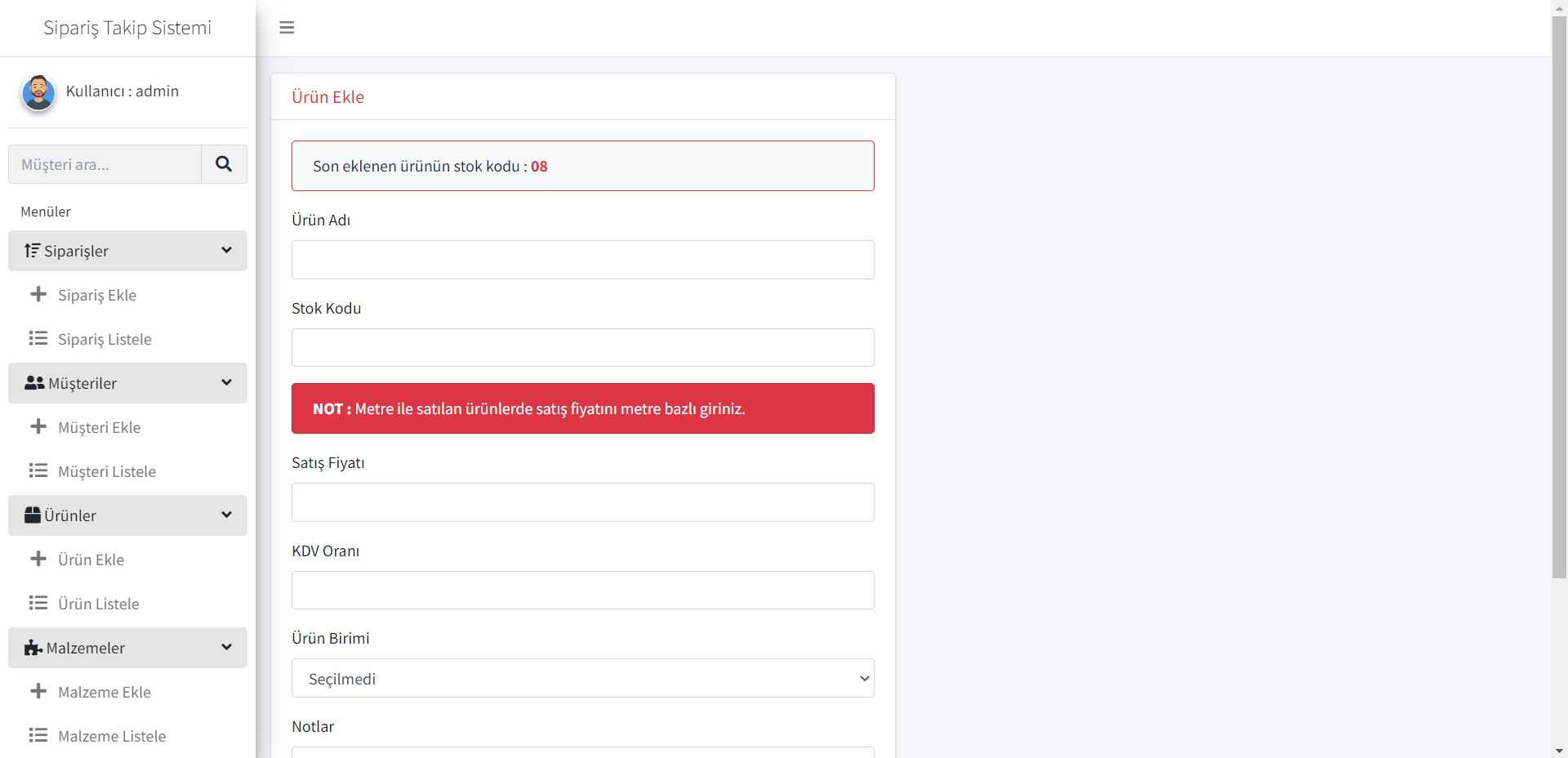Click the admin user avatar
Screen dimensions: 1568x758
coord(38,92)
